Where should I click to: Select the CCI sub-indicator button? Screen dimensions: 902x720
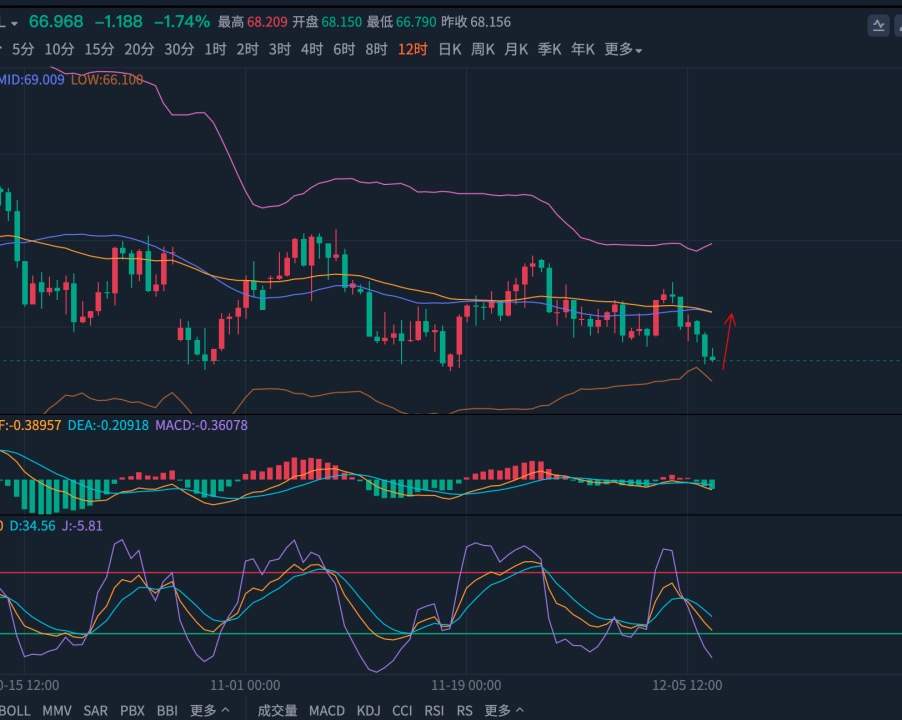point(402,711)
